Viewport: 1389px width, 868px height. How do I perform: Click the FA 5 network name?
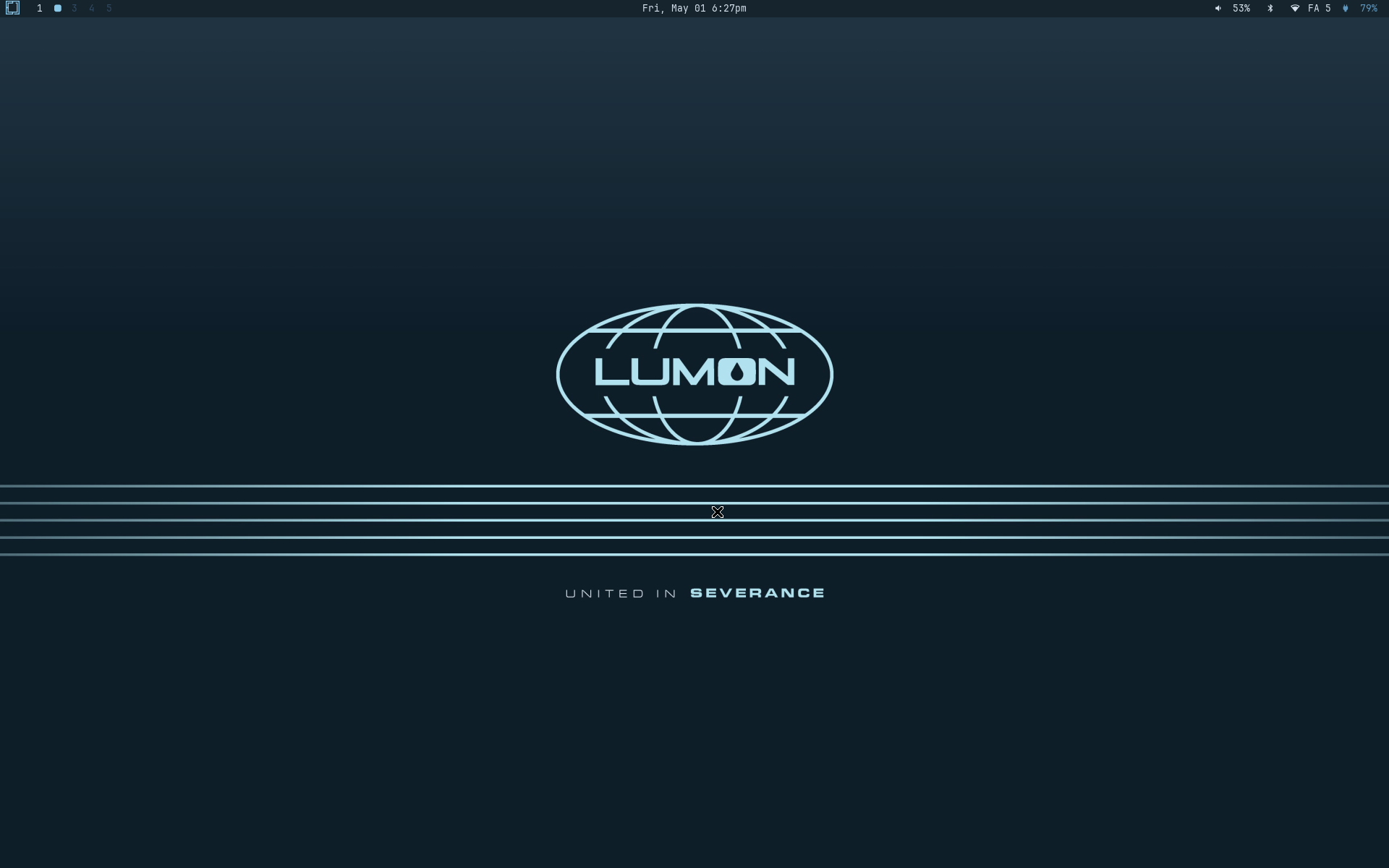pos(1320,9)
